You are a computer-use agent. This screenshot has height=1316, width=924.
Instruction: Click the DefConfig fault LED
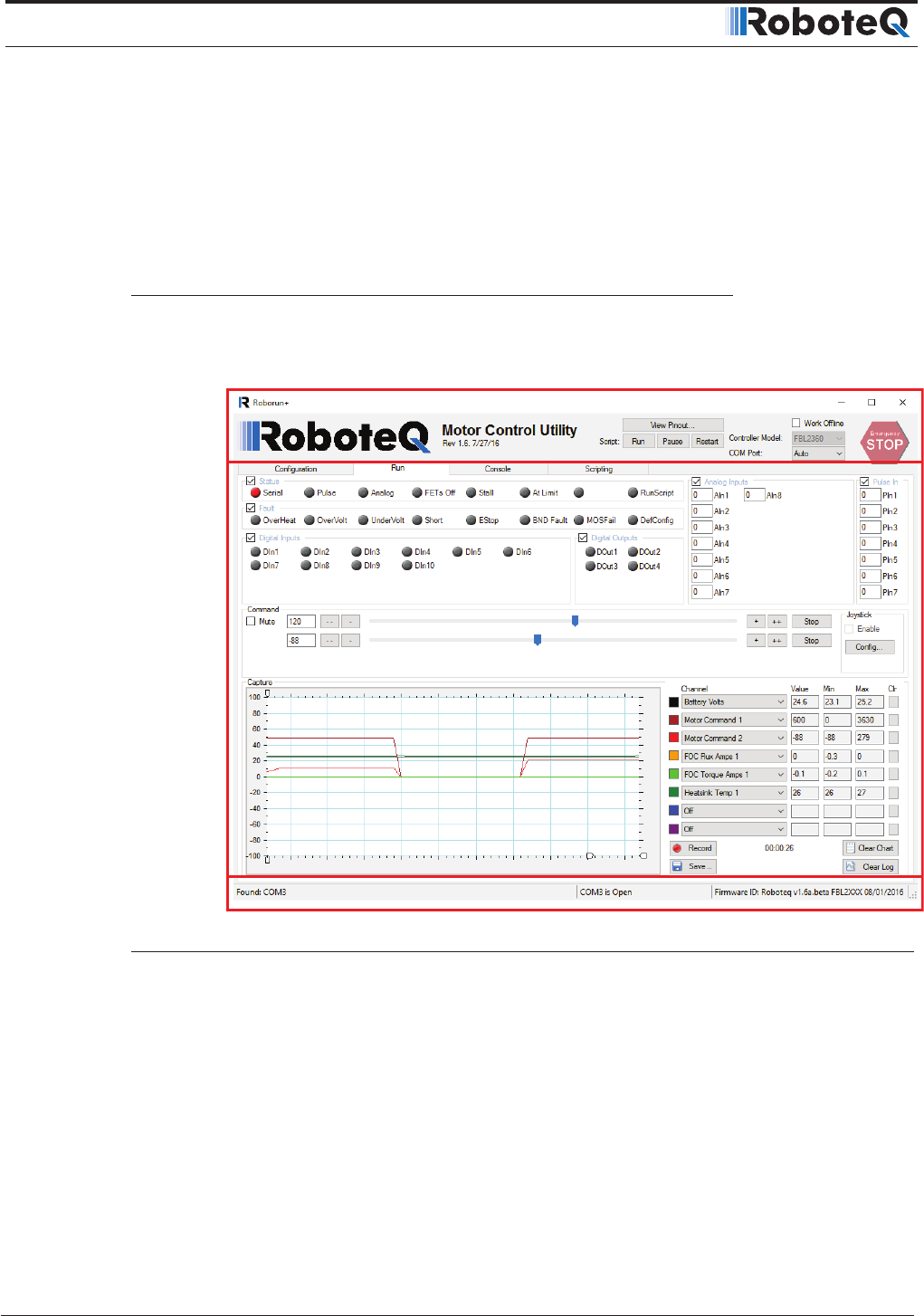(633, 520)
